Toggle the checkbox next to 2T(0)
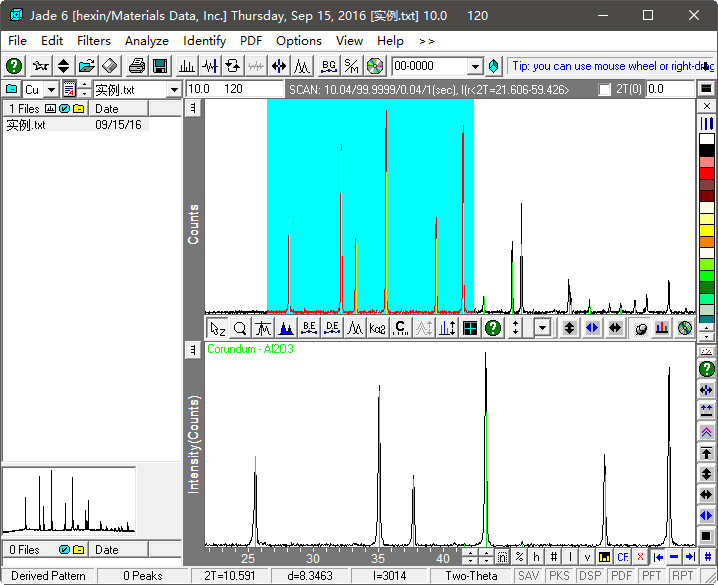The image size is (718, 585). (x=604, y=89)
